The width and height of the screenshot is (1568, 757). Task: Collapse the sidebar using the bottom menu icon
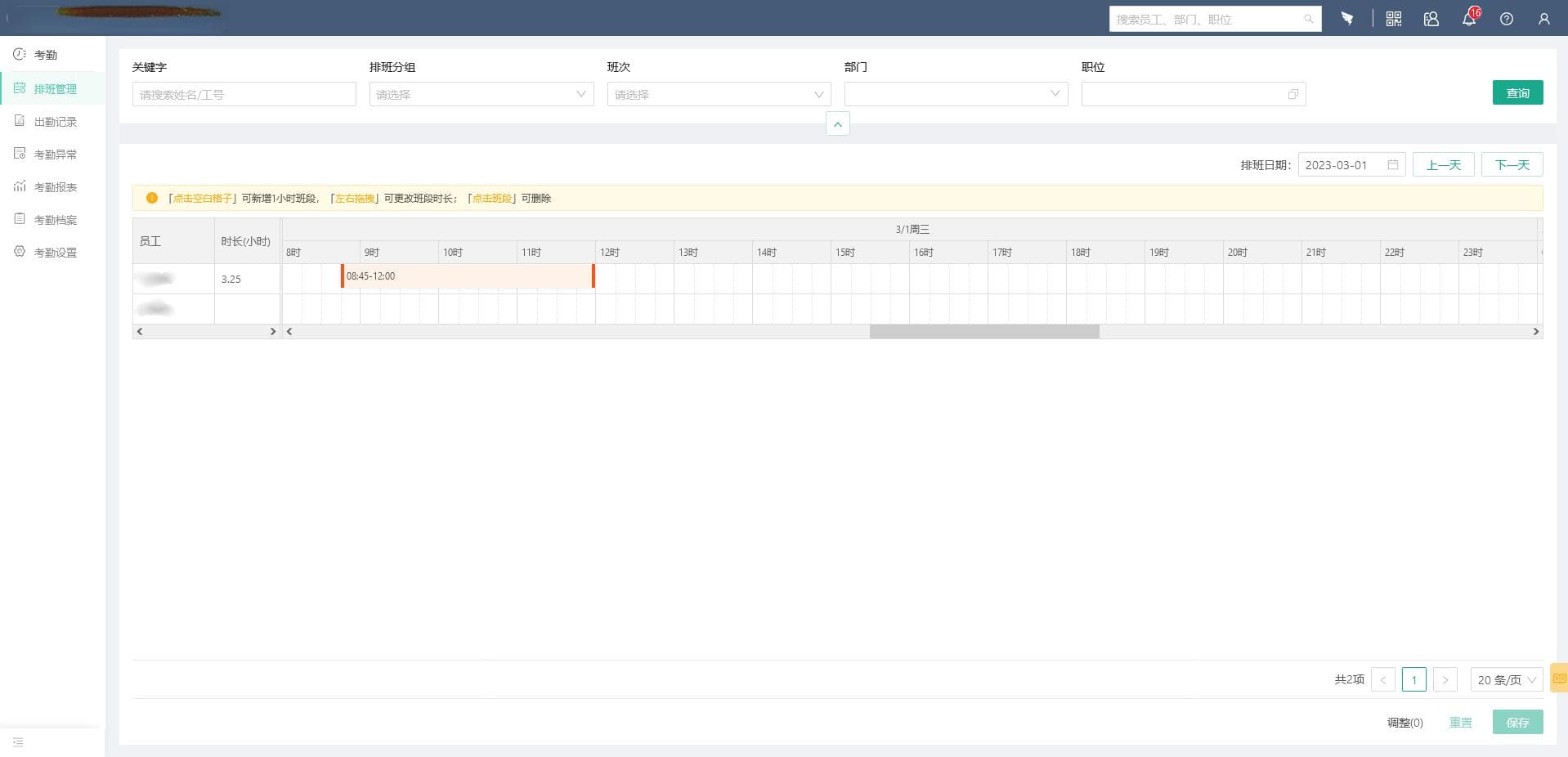click(18, 742)
